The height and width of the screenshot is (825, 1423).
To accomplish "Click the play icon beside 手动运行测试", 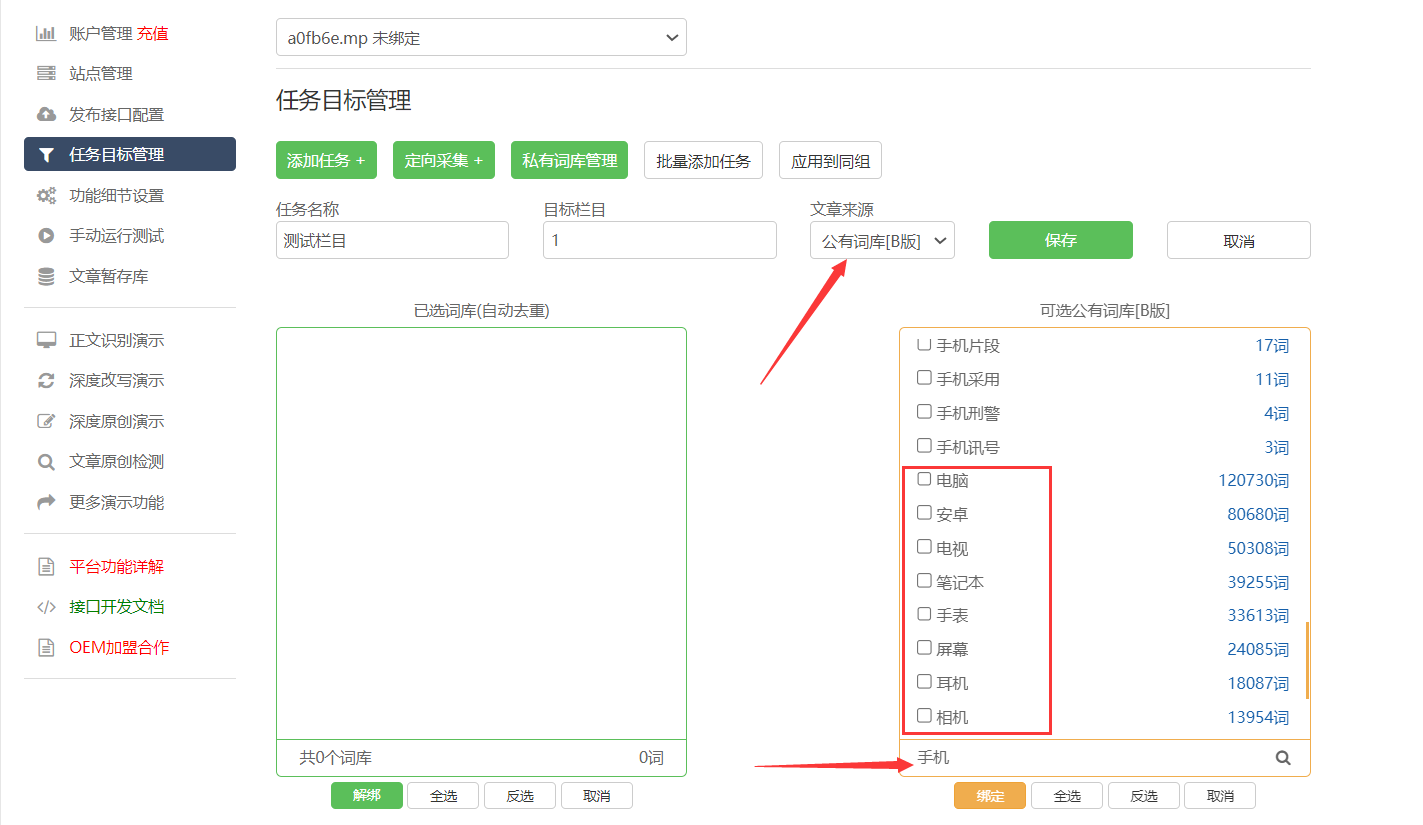I will click(x=46, y=236).
